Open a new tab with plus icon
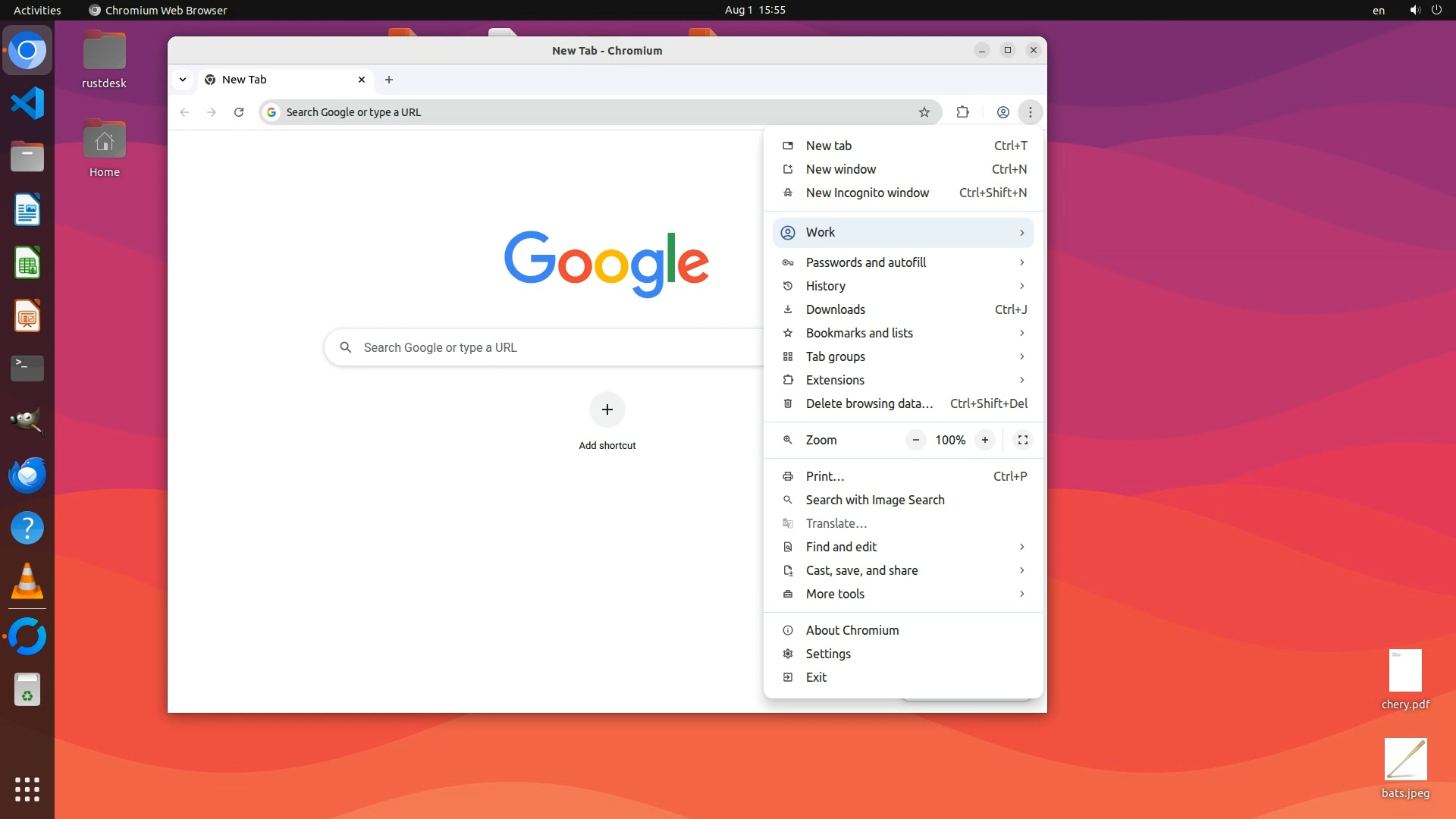This screenshot has width=1456, height=819. (389, 80)
